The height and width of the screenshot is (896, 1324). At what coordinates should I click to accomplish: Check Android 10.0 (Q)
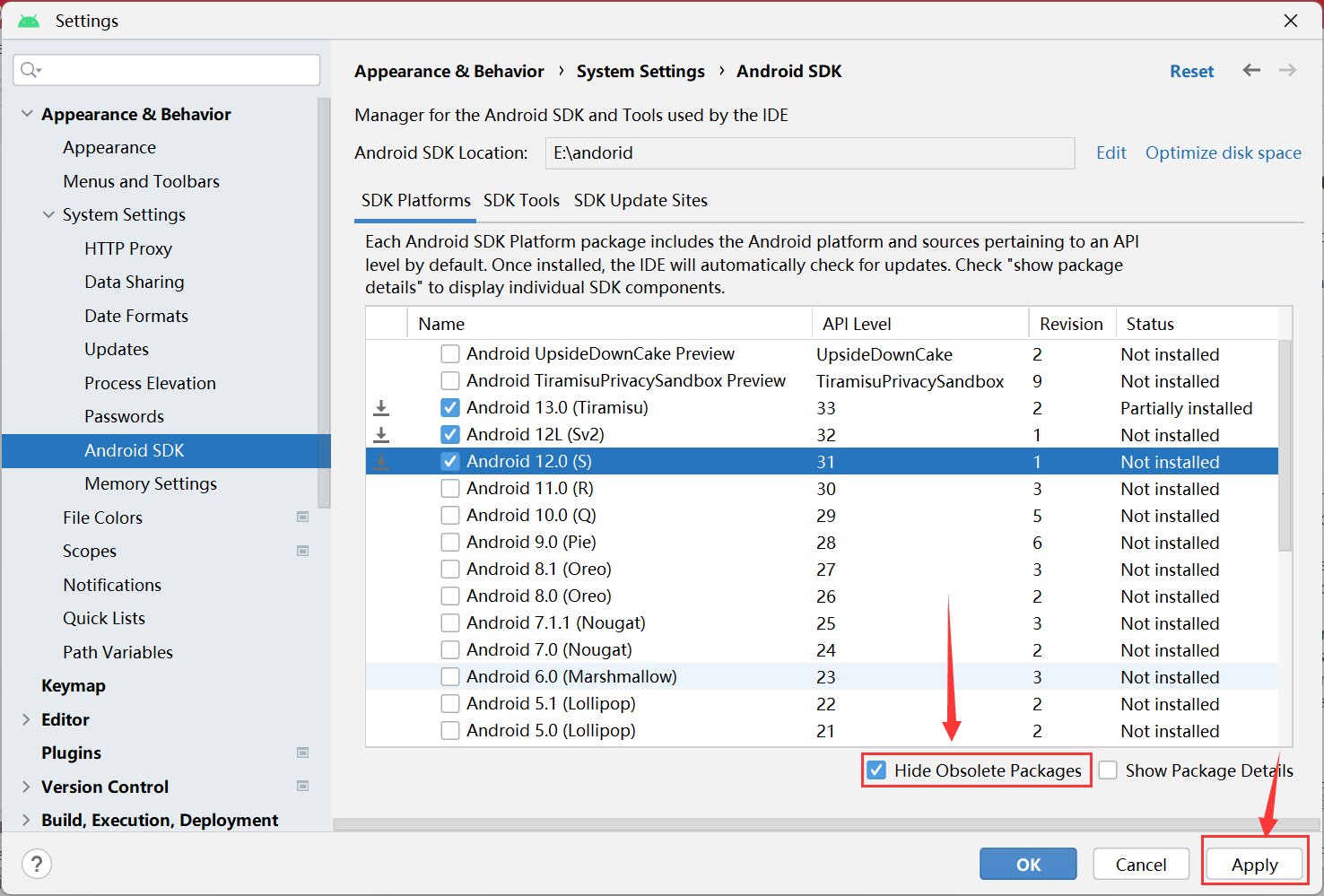coord(450,516)
